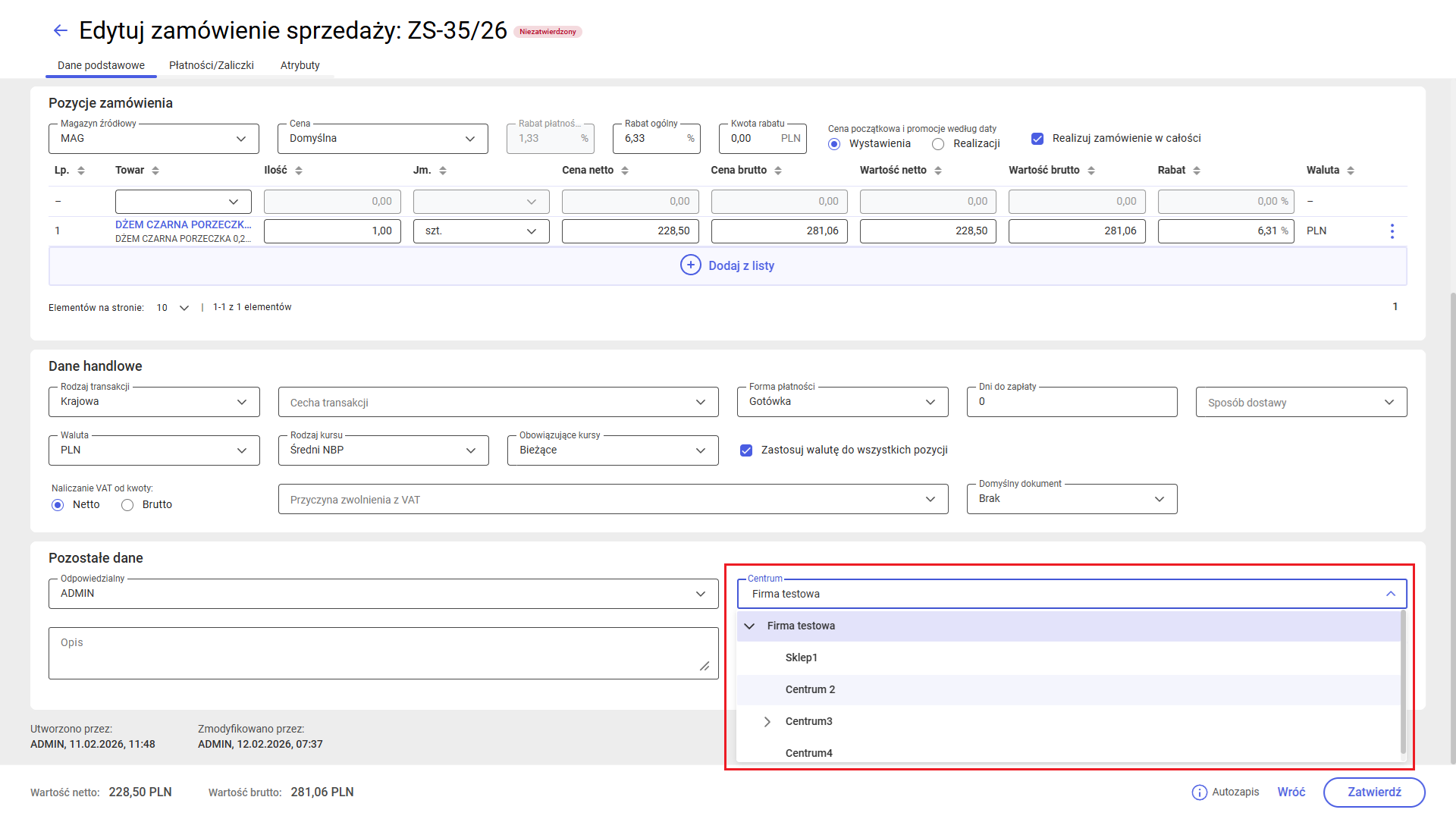Expand the Centrum3 tree node

[x=767, y=721]
